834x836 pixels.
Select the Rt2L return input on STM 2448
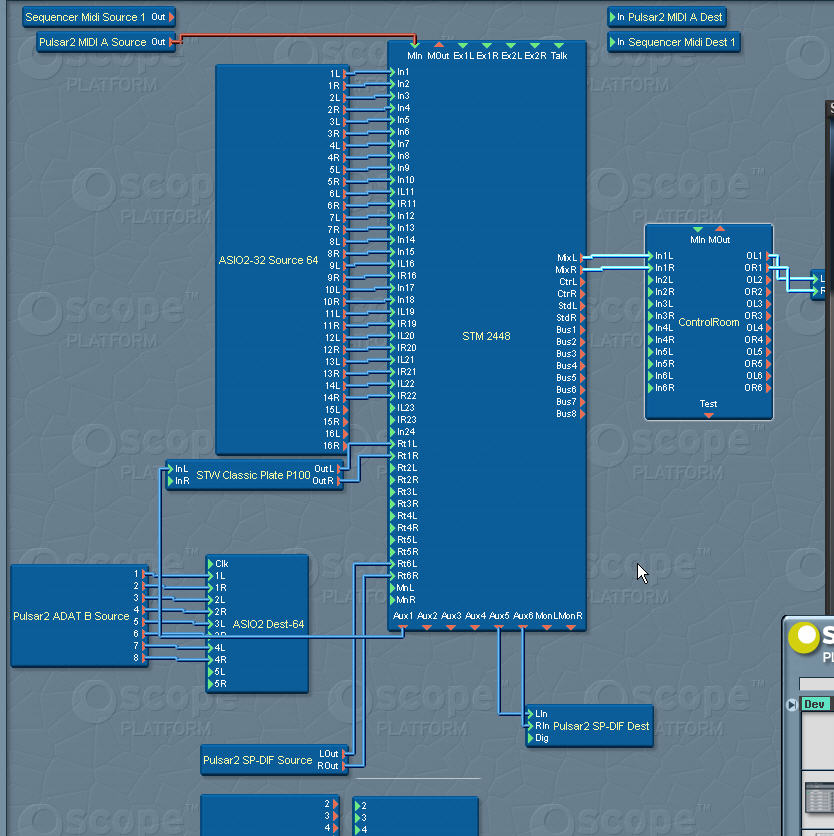coord(393,468)
